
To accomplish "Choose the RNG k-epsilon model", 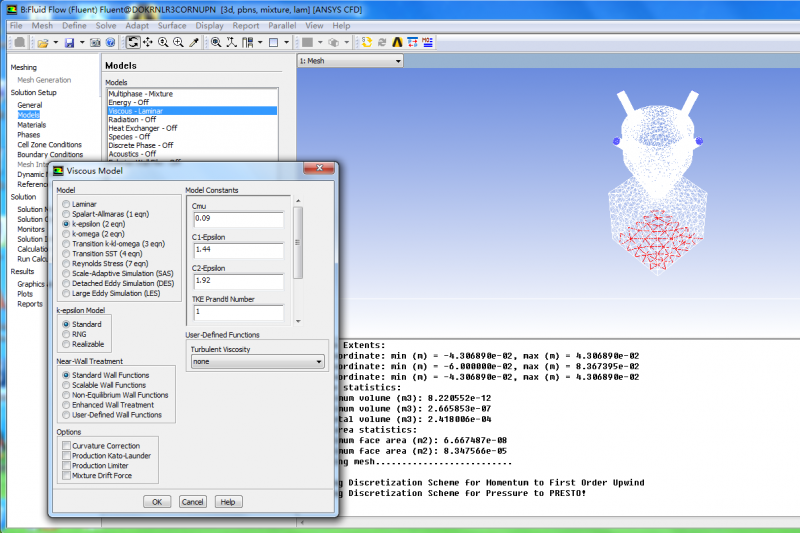I will point(66,334).
